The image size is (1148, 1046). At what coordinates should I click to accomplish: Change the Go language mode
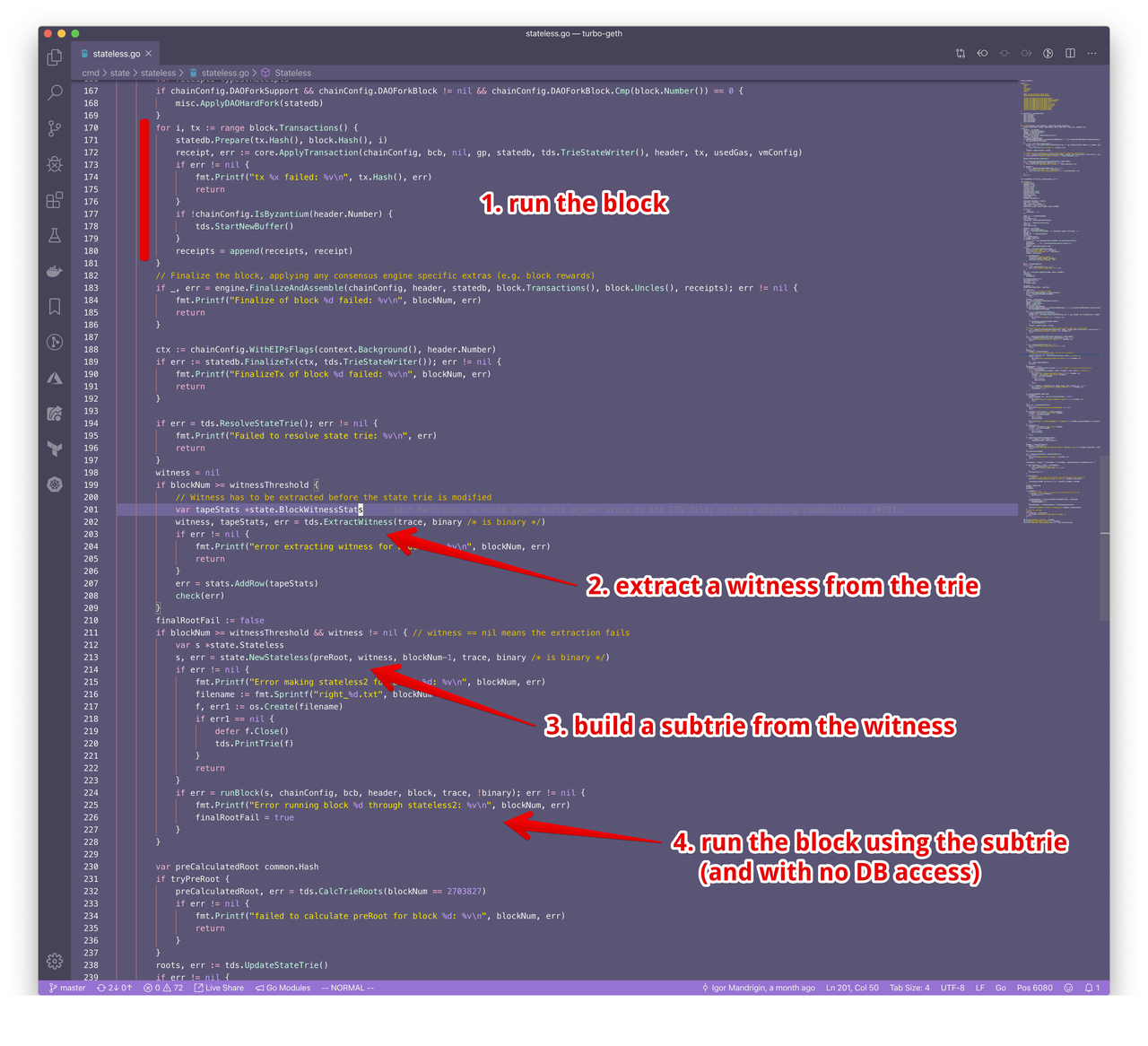[x=1001, y=988]
